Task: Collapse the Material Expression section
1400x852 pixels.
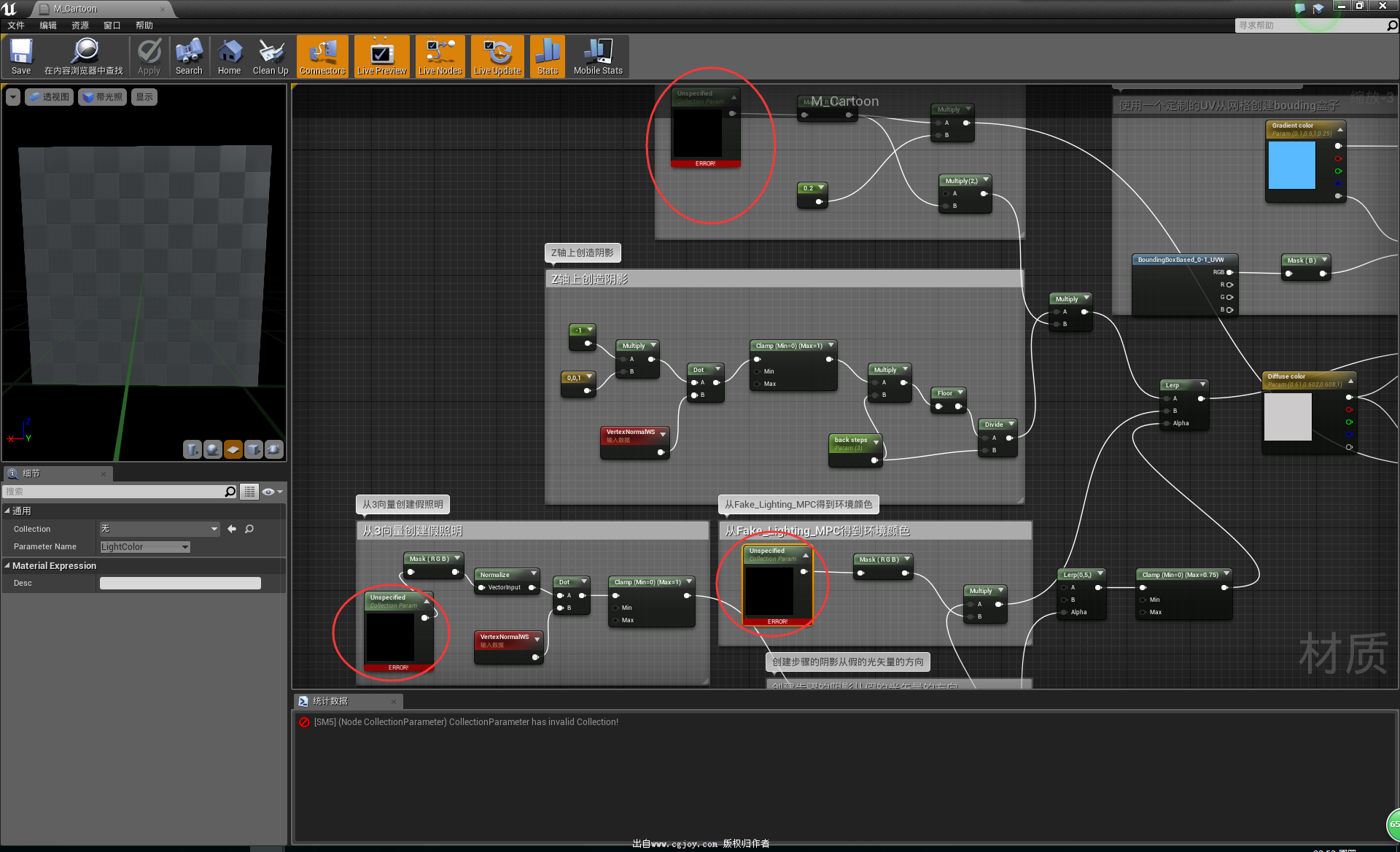Action: pyautogui.click(x=7, y=566)
